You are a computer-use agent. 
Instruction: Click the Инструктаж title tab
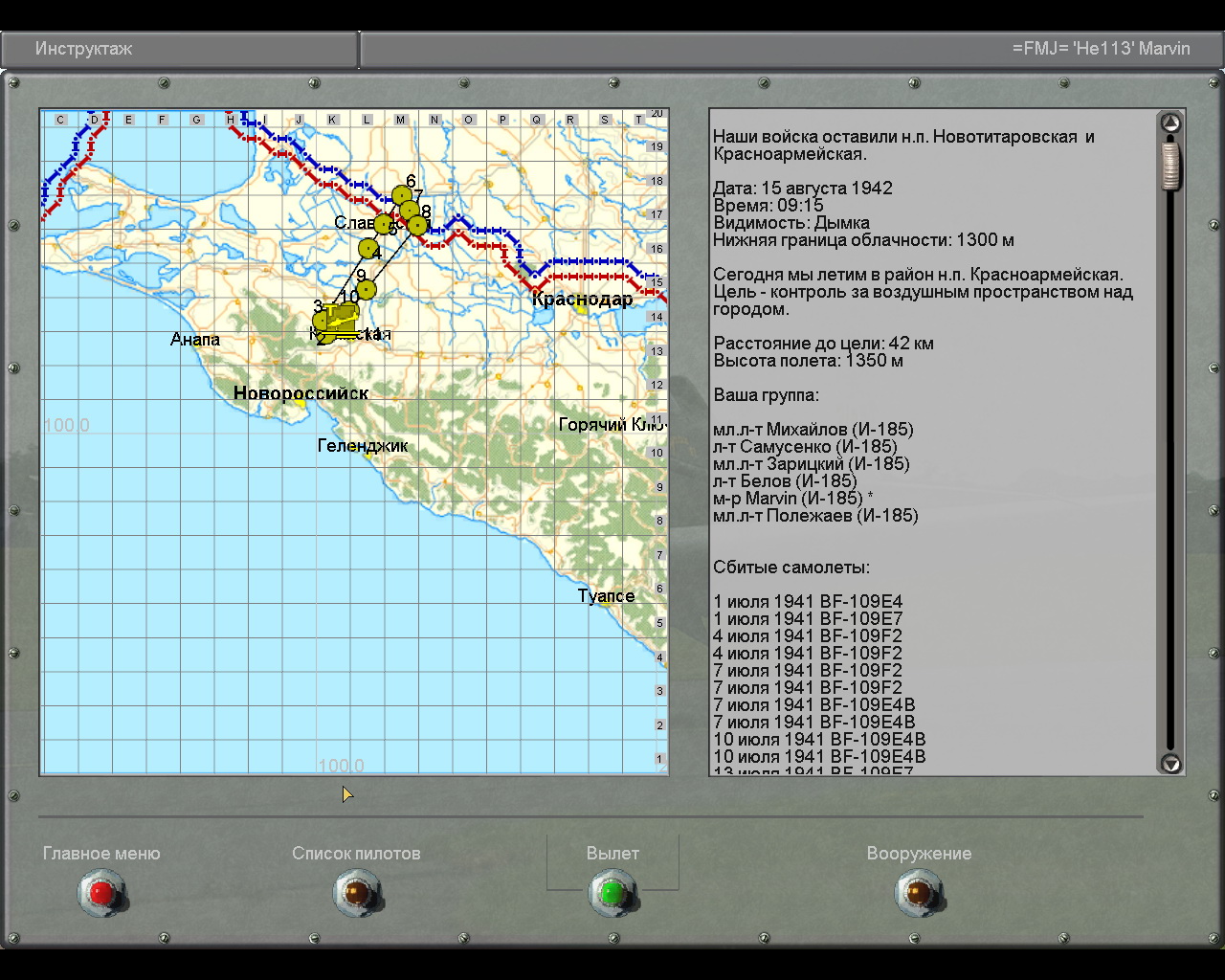(84, 49)
